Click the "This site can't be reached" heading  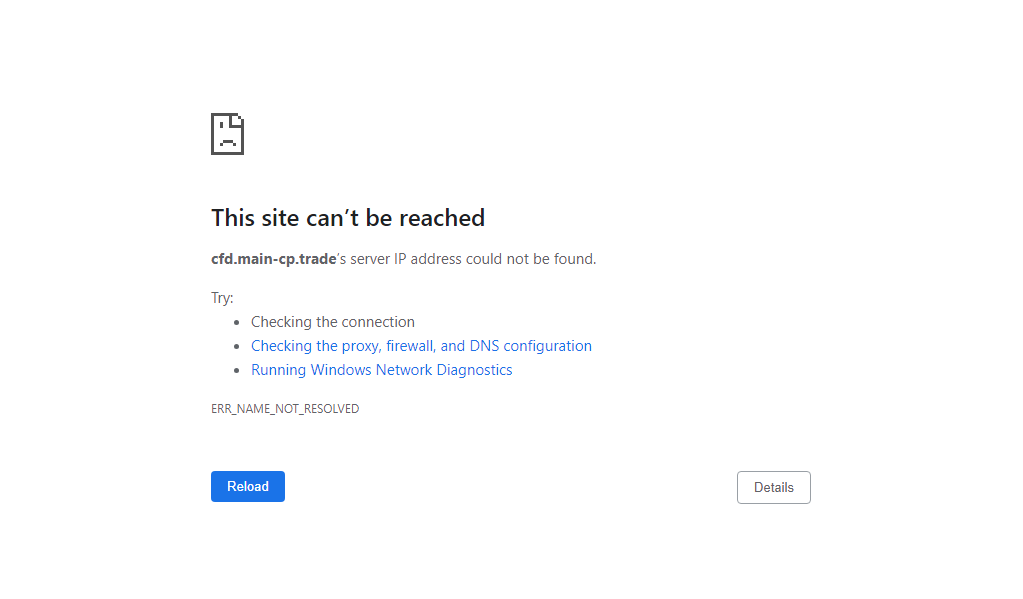(x=348, y=218)
